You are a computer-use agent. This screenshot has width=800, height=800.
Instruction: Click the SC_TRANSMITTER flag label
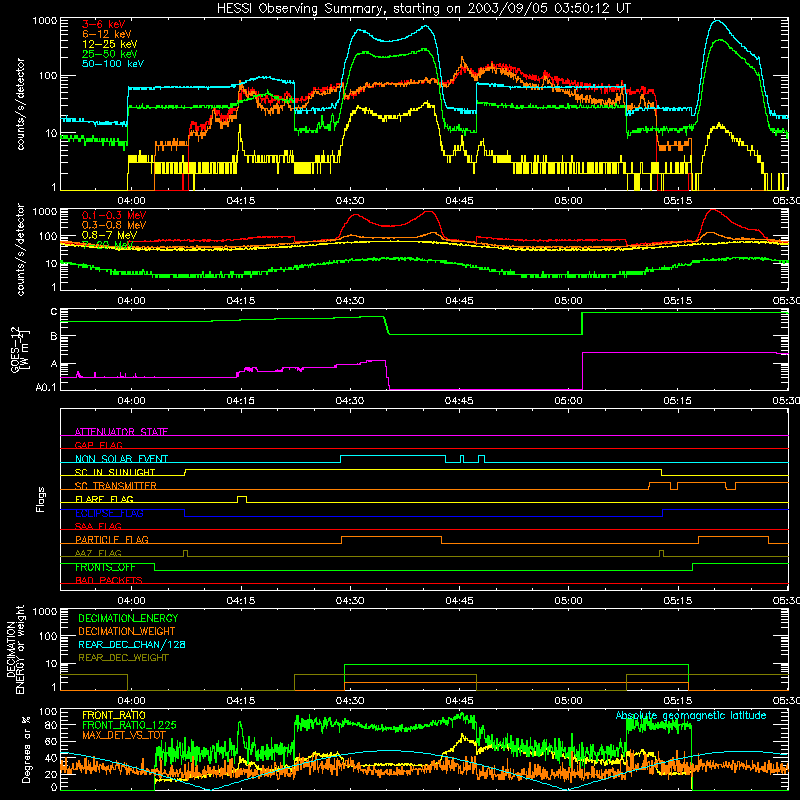tap(116, 486)
